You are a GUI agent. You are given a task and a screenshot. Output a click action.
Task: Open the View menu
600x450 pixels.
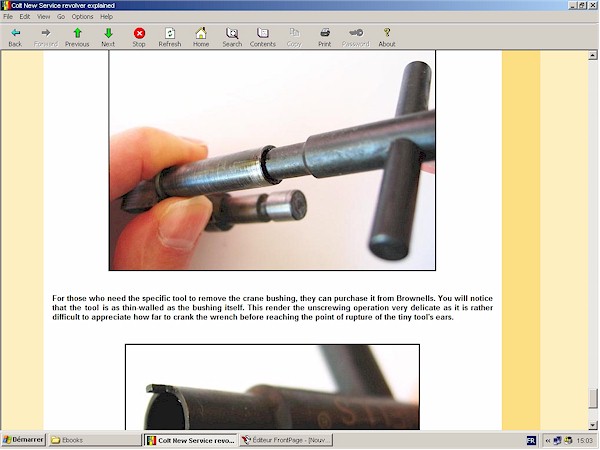pos(43,16)
